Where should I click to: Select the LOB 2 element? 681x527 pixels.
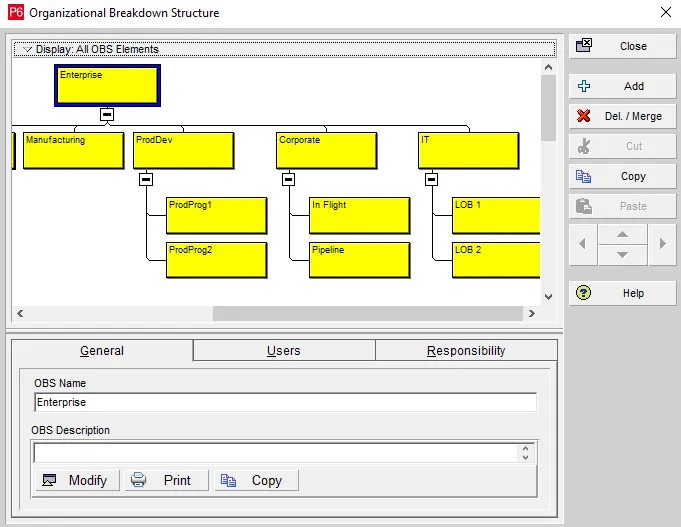496,260
